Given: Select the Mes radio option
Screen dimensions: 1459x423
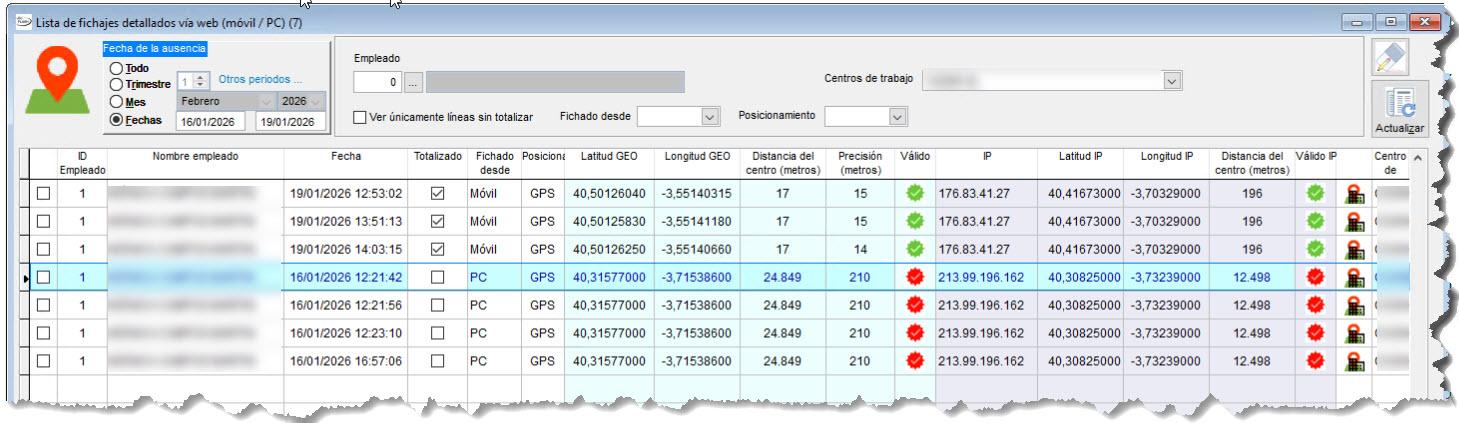Looking at the screenshot, I should tap(117, 102).
